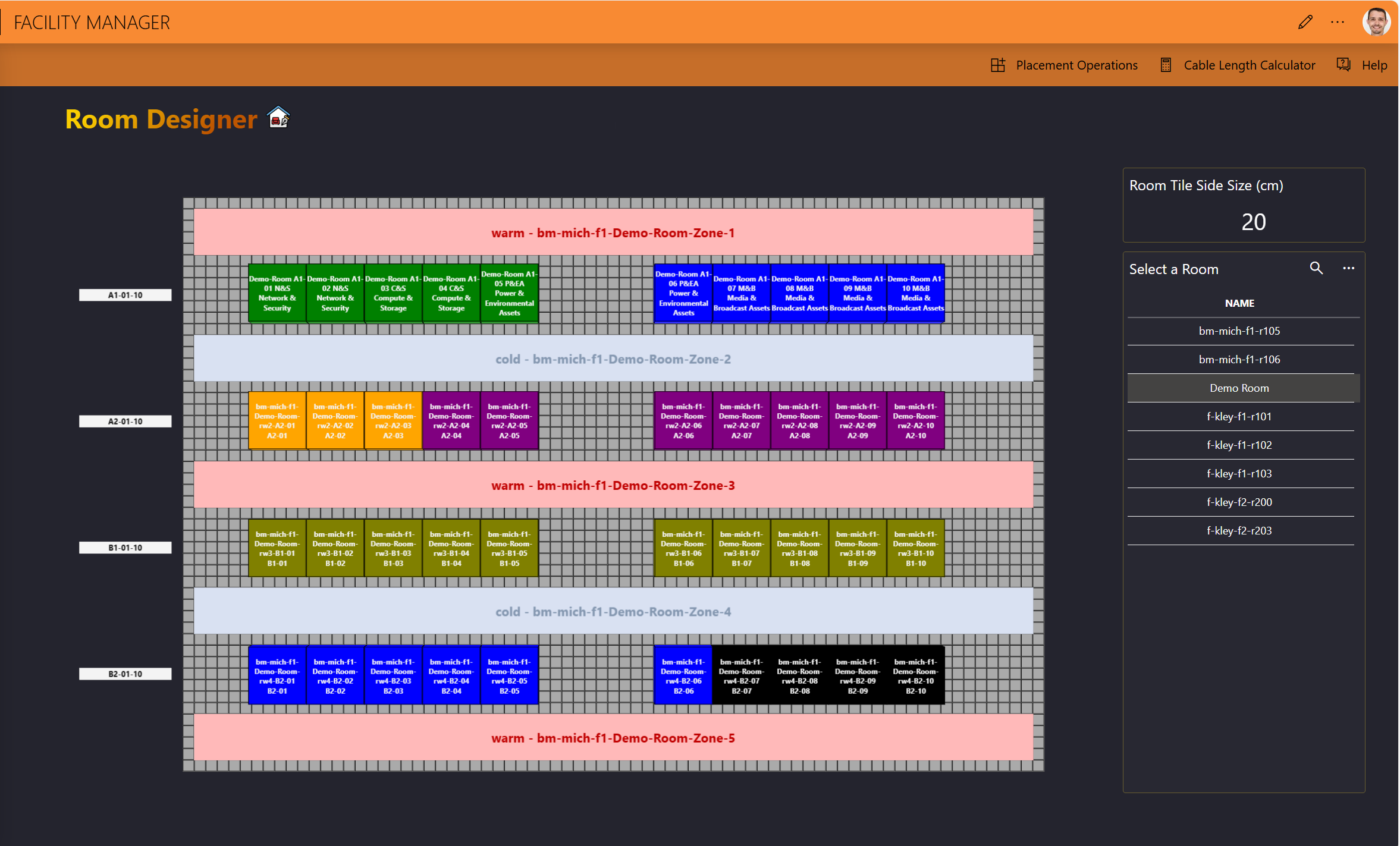Open Placement Operations menu item

click(x=1076, y=65)
